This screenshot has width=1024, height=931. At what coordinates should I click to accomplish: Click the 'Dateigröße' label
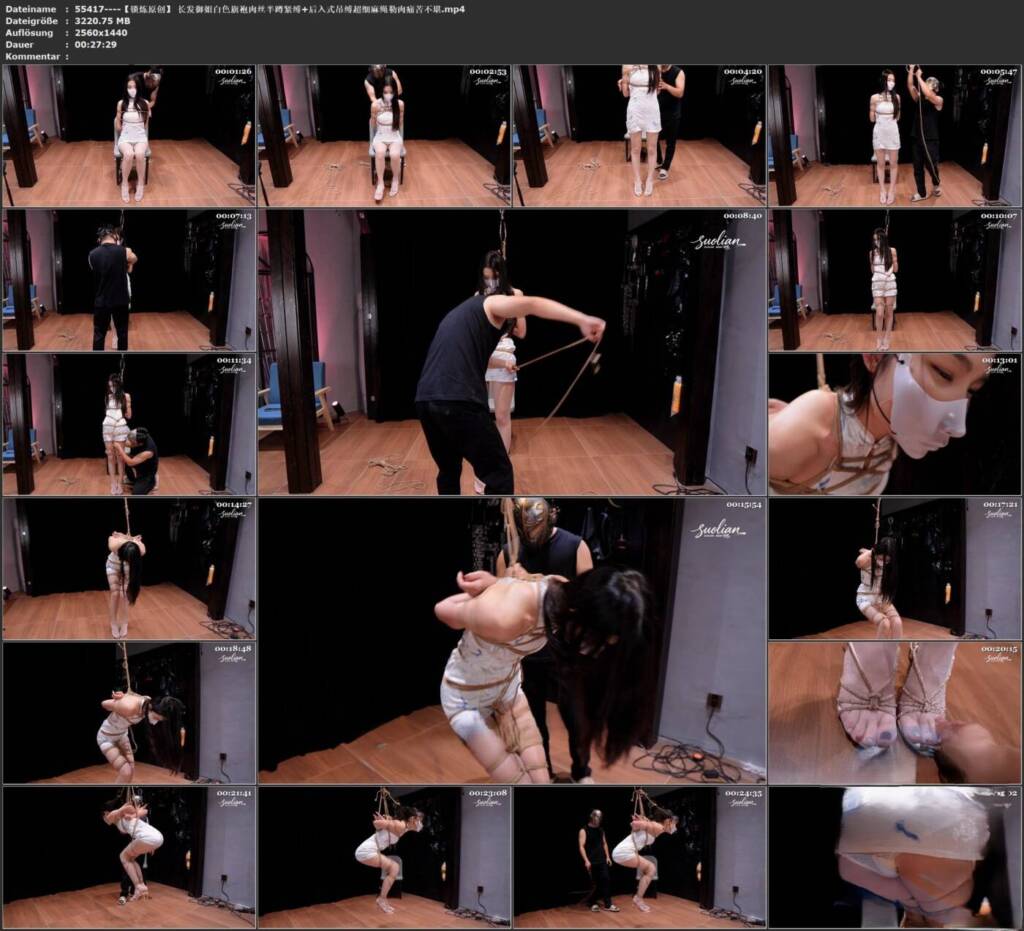tap(31, 21)
